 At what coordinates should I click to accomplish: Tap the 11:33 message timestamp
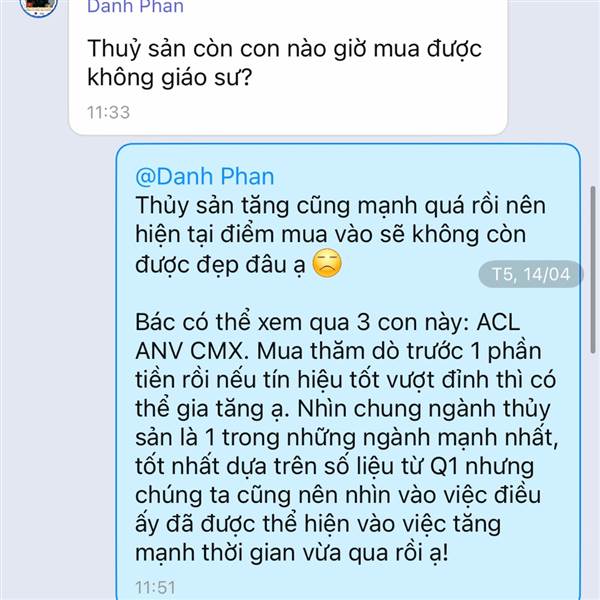(x=109, y=112)
